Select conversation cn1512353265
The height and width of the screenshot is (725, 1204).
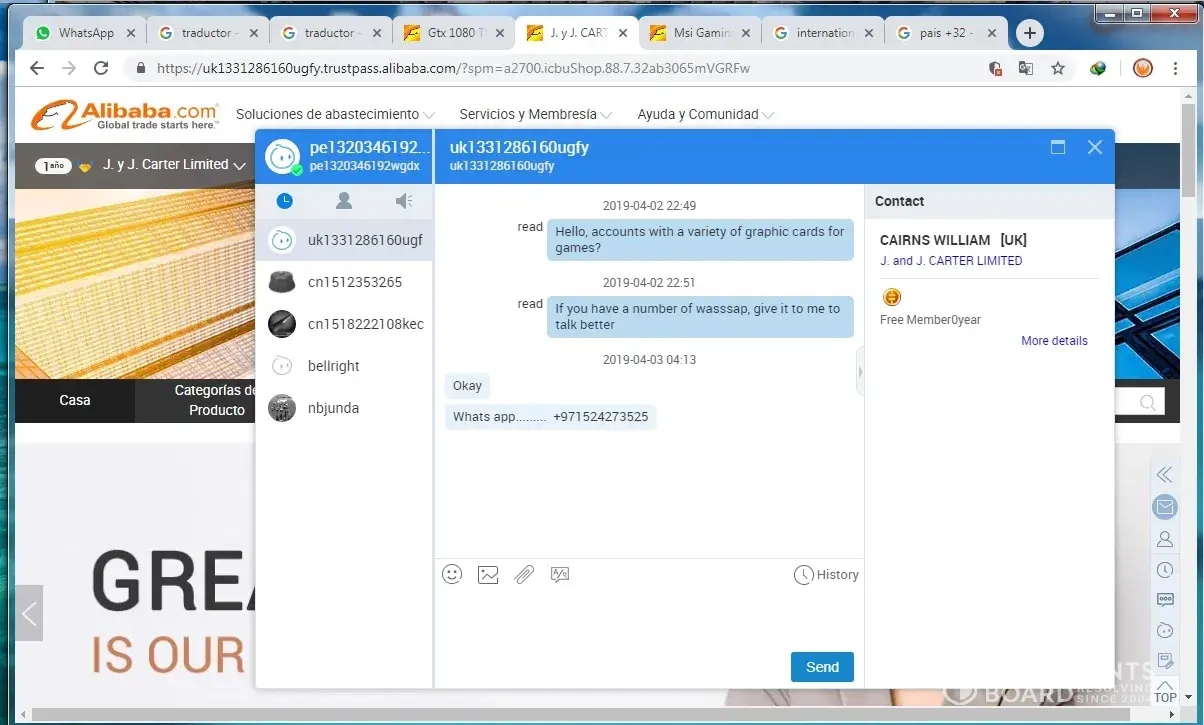click(x=344, y=282)
